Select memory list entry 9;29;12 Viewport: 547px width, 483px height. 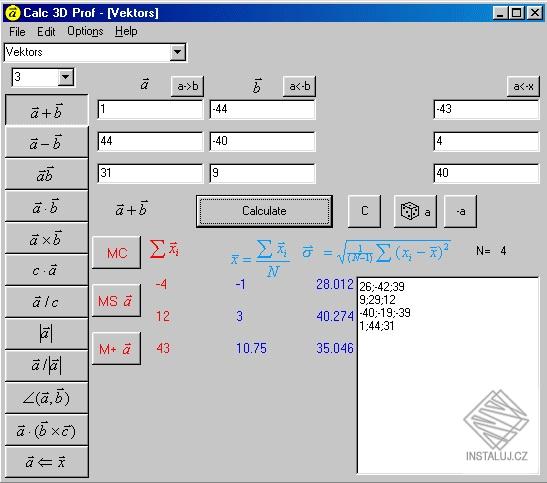[377, 300]
